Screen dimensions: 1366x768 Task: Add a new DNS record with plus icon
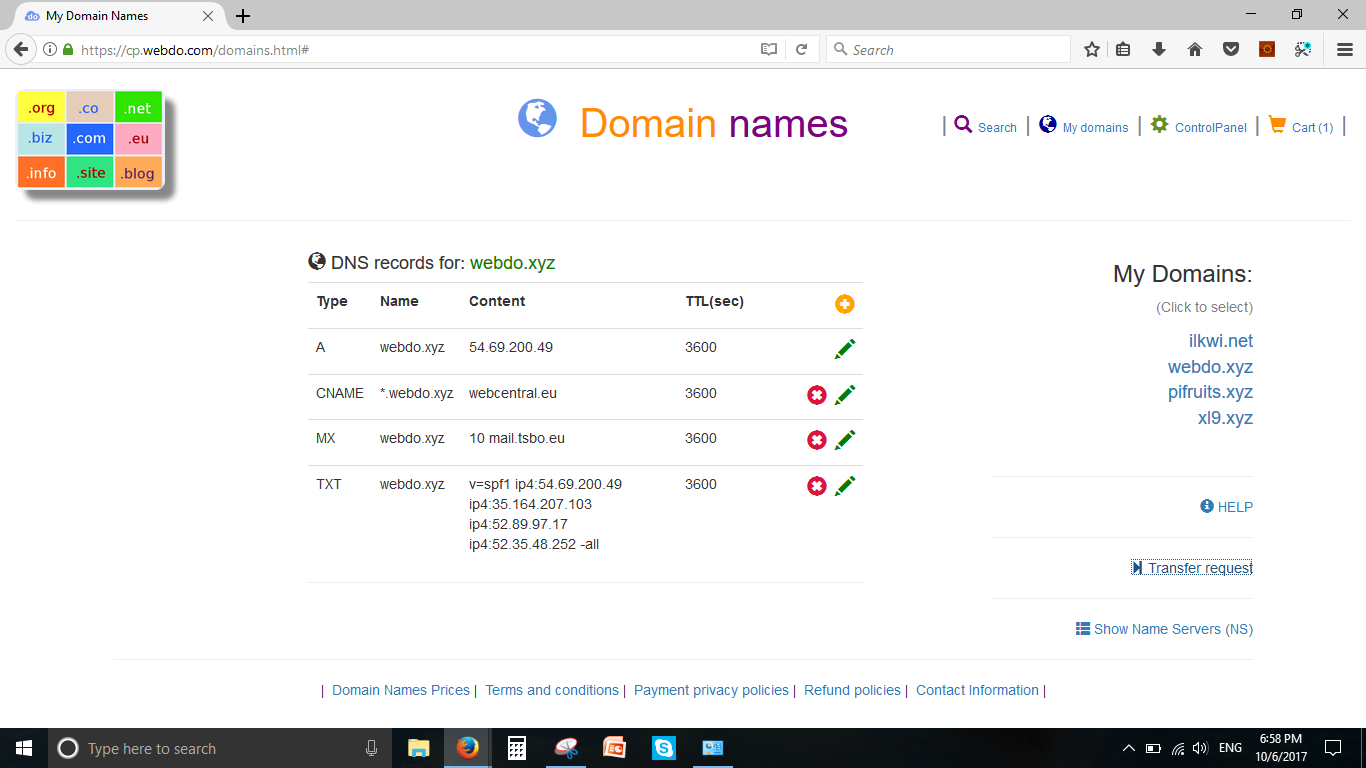click(x=845, y=304)
